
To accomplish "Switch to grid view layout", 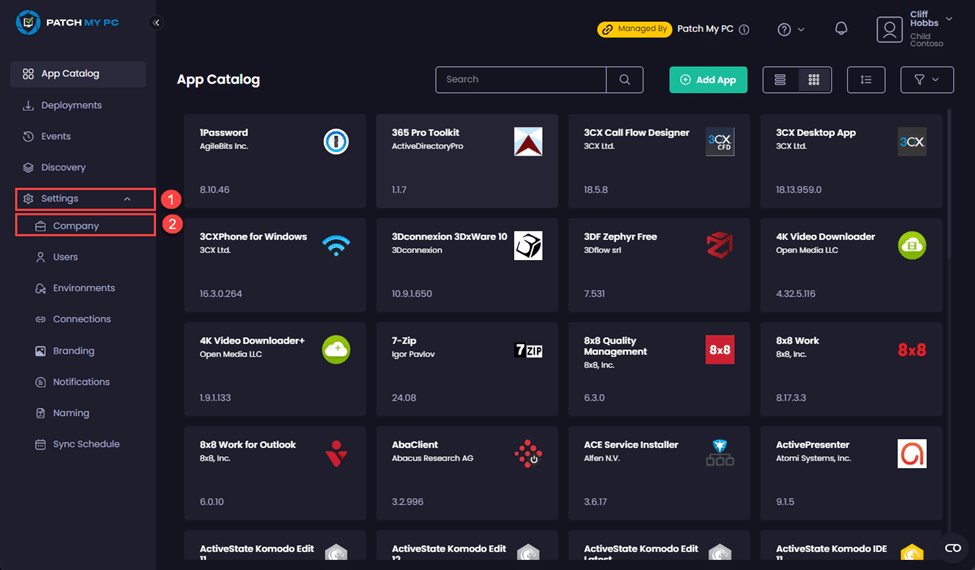I will [x=814, y=80].
